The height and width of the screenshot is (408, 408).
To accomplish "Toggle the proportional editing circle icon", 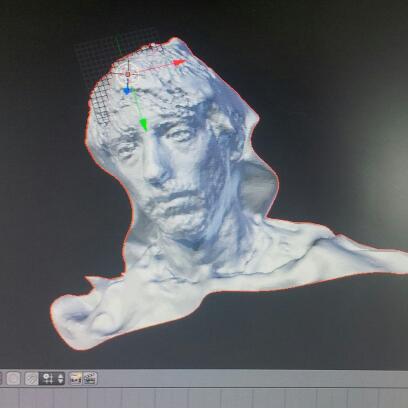I will 14,379.
